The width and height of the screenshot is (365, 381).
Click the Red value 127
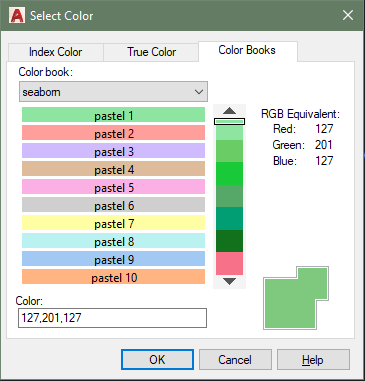[x=324, y=129]
